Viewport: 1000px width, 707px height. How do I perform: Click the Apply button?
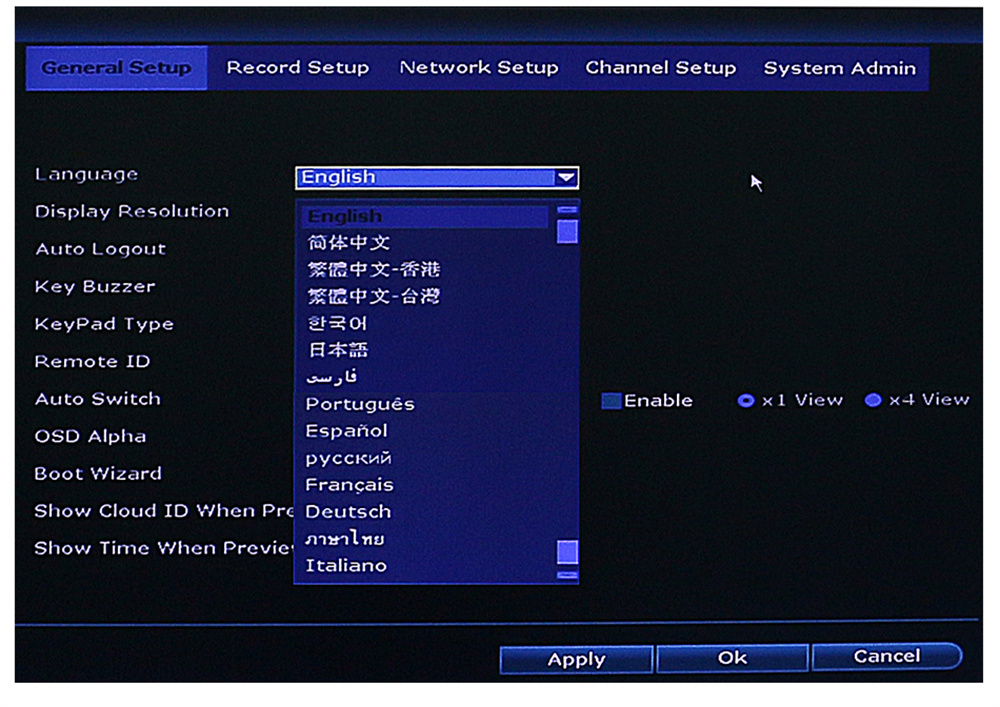click(x=576, y=659)
